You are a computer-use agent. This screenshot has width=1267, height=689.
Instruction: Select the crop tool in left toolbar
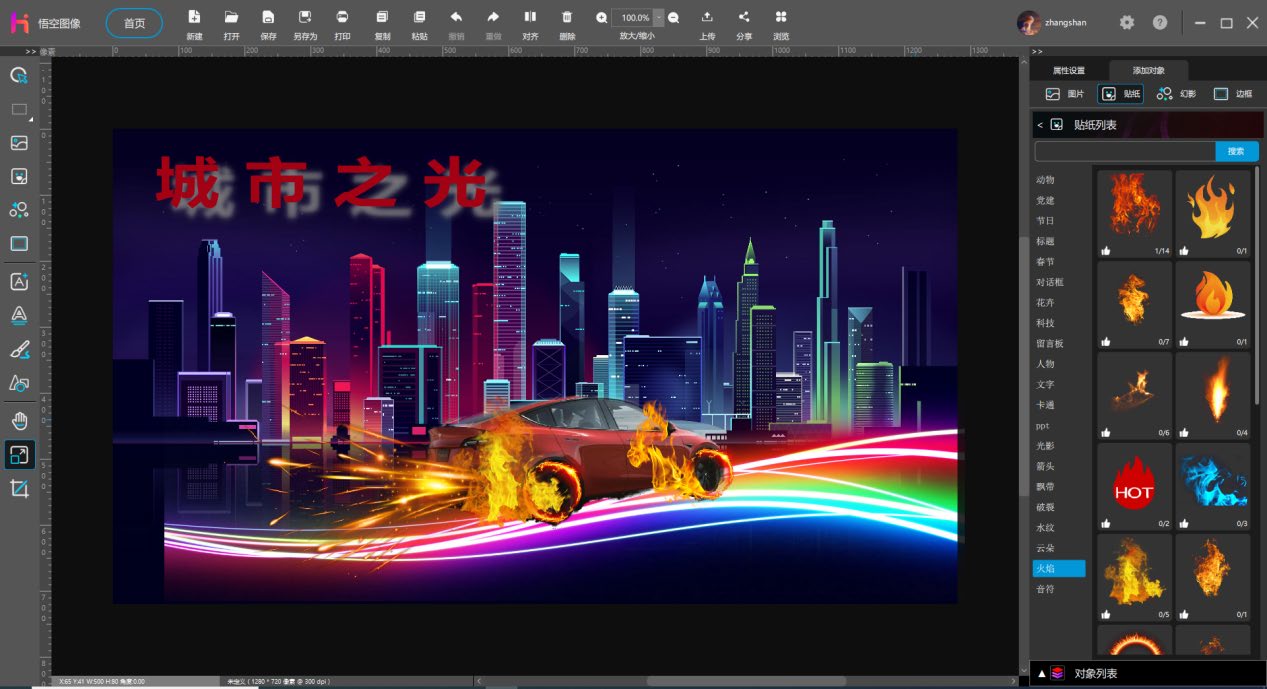[x=19, y=489]
